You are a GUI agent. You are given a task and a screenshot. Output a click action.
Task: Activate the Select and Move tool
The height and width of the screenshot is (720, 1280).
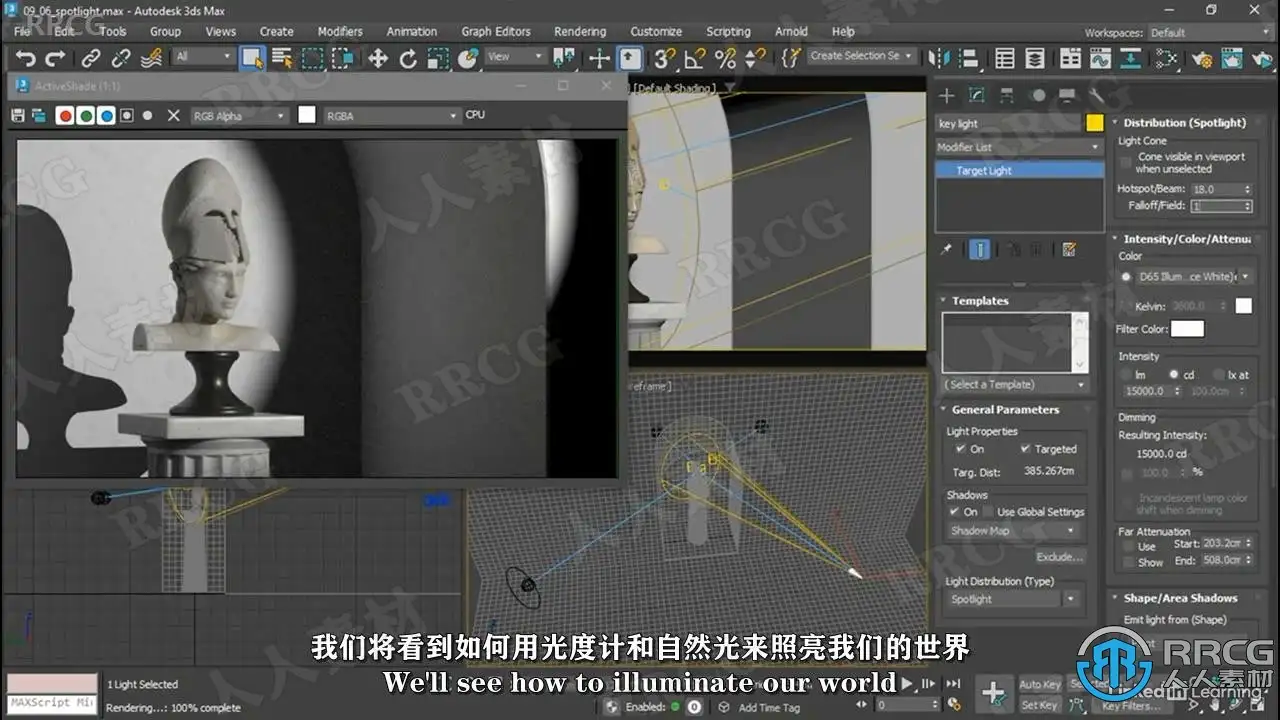tap(378, 58)
